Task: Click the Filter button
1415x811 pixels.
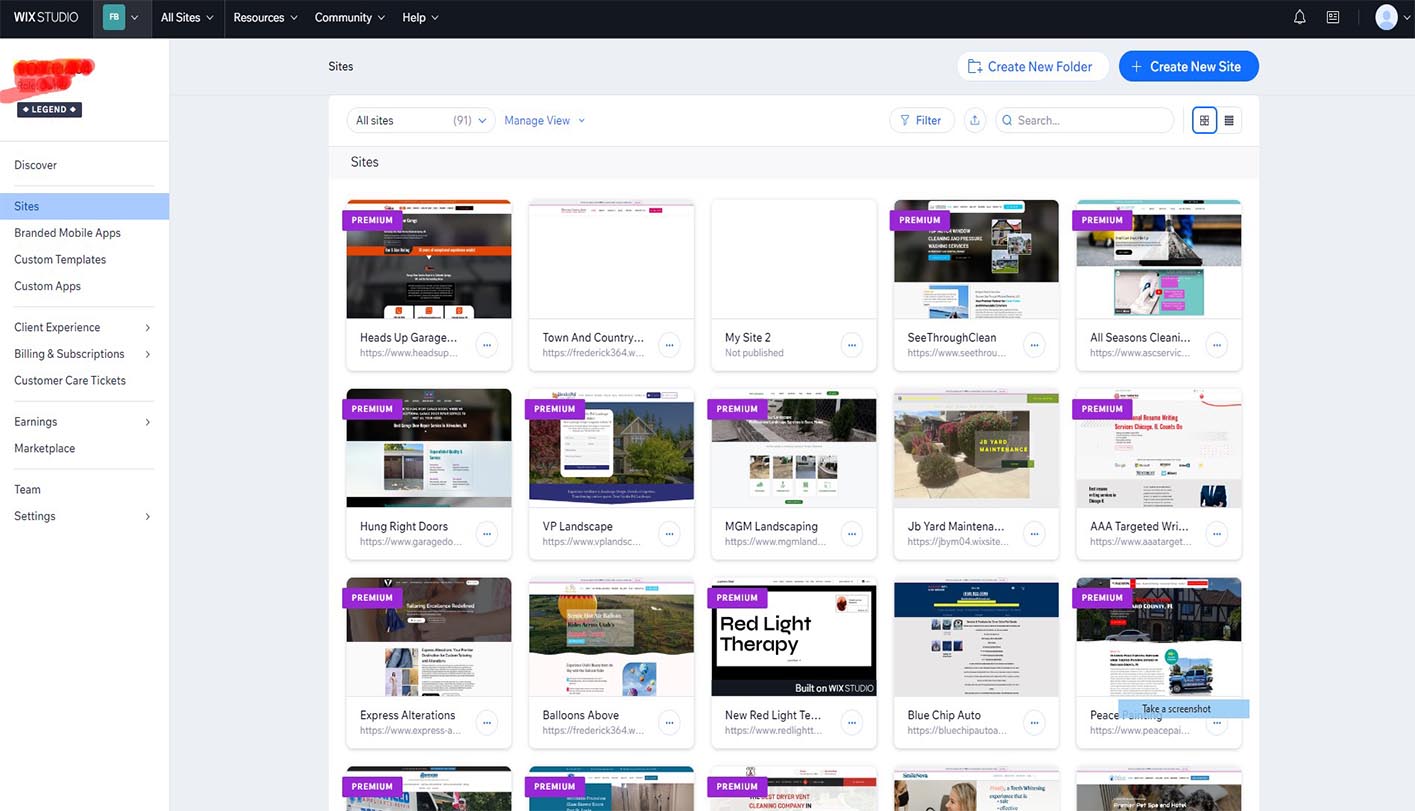Action: 921,120
